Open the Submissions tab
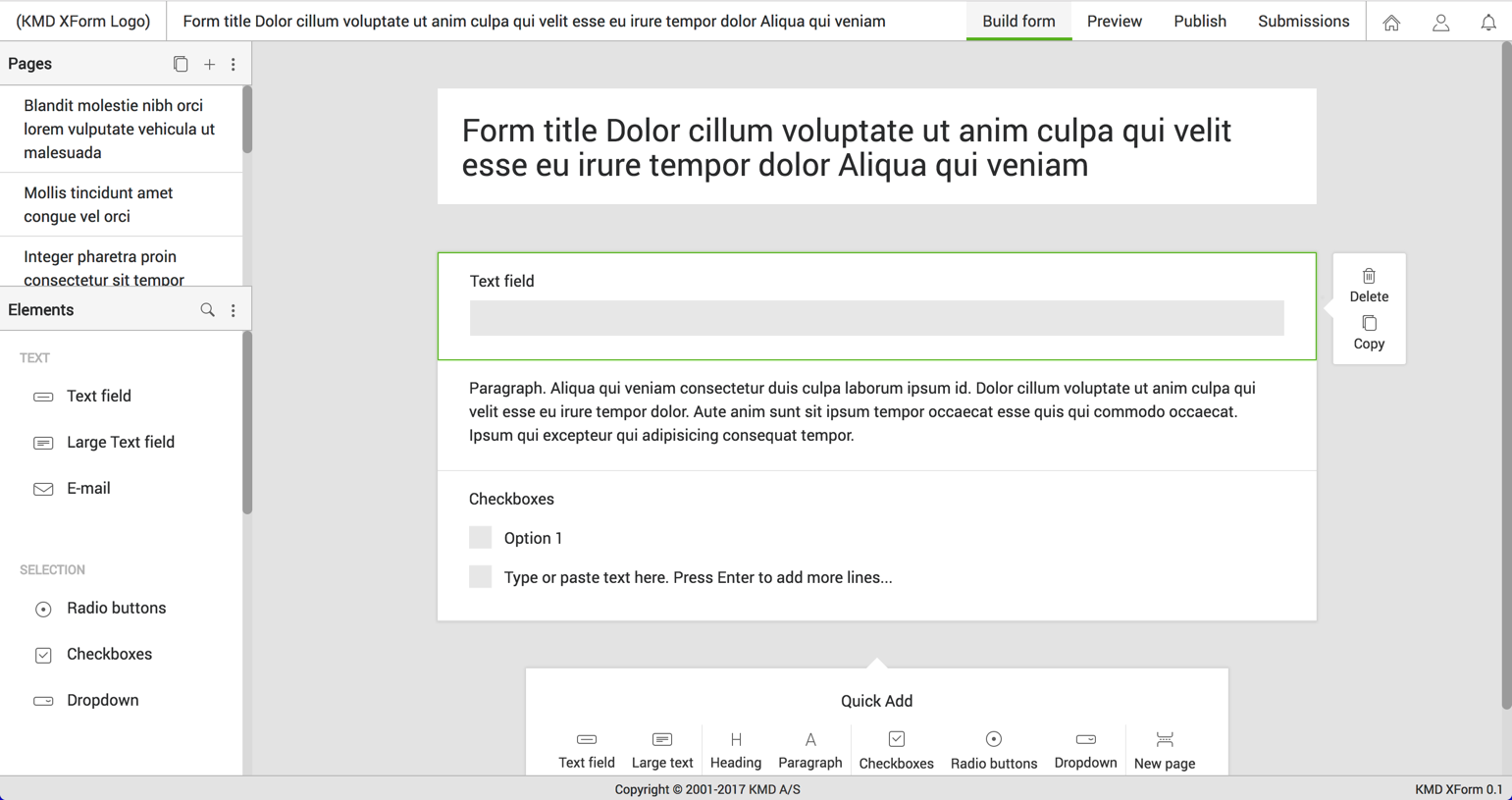 1303,21
